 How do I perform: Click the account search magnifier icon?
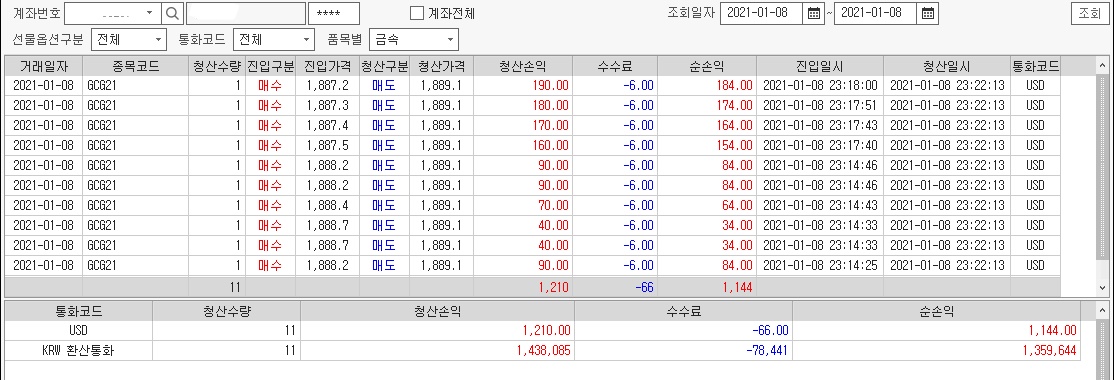pyautogui.click(x=173, y=13)
